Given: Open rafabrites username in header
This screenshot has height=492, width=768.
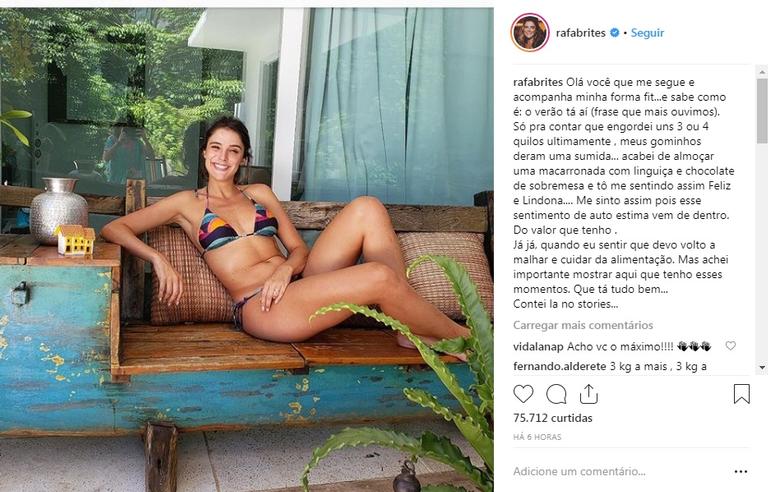Looking at the screenshot, I should (x=580, y=33).
